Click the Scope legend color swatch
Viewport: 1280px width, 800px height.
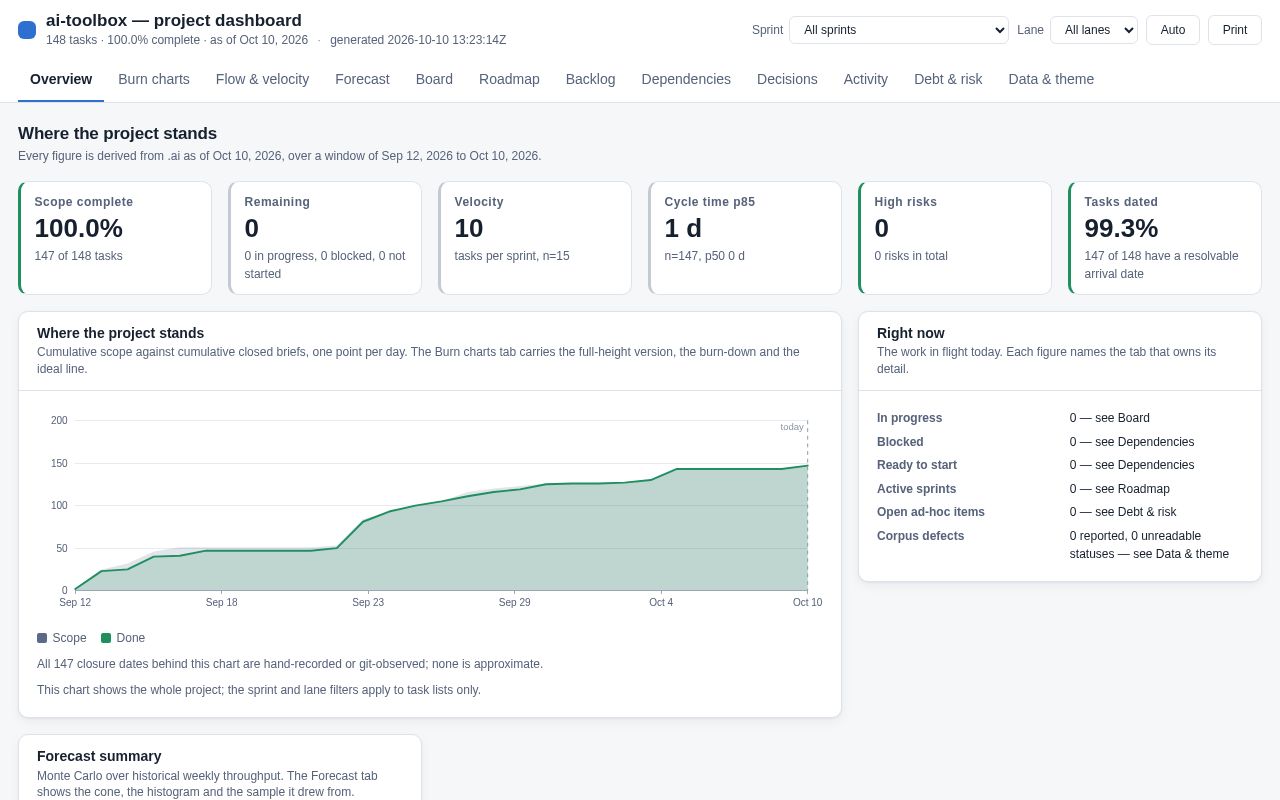42,638
